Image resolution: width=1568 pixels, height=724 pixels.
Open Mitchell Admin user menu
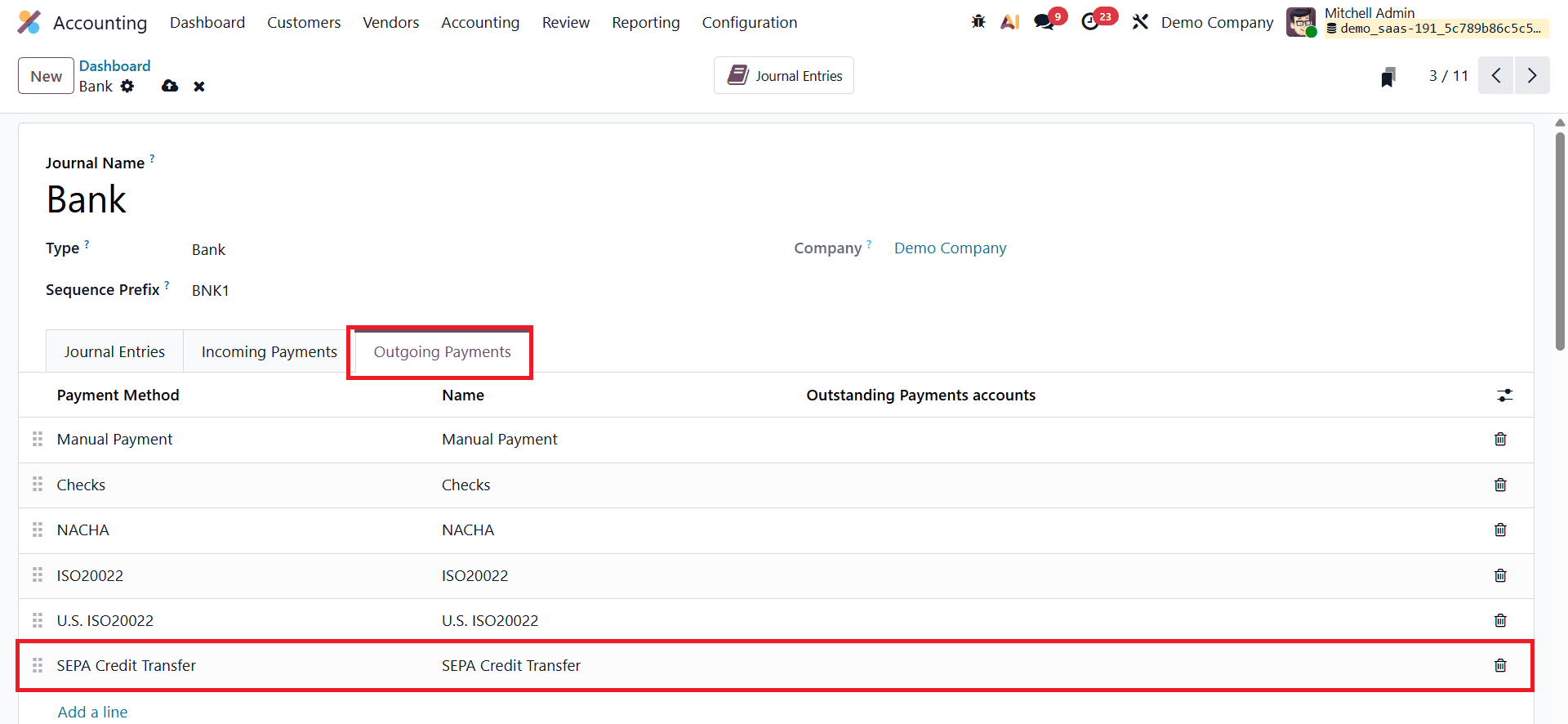1418,22
